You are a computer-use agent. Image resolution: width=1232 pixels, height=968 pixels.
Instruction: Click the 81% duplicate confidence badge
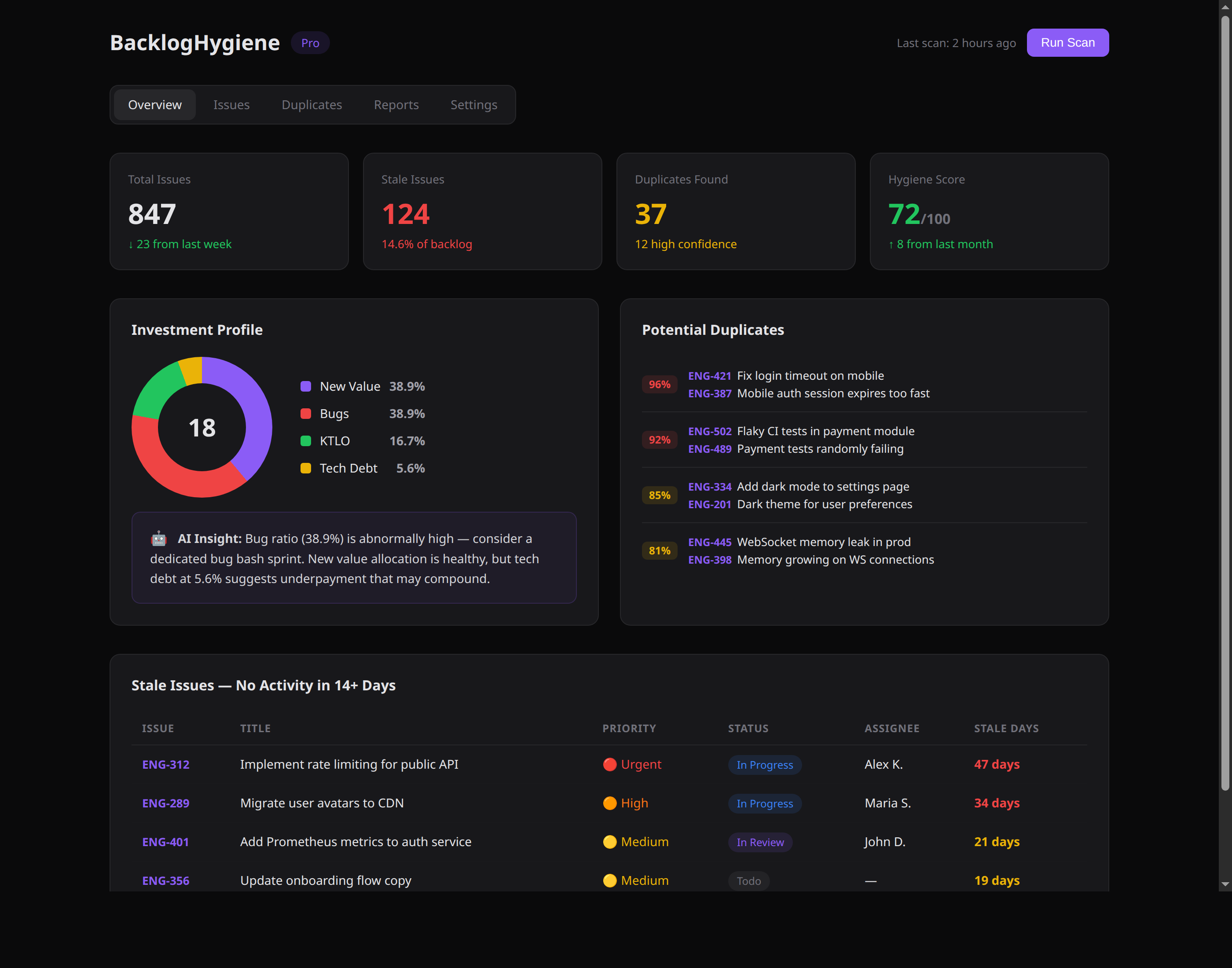point(659,551)
